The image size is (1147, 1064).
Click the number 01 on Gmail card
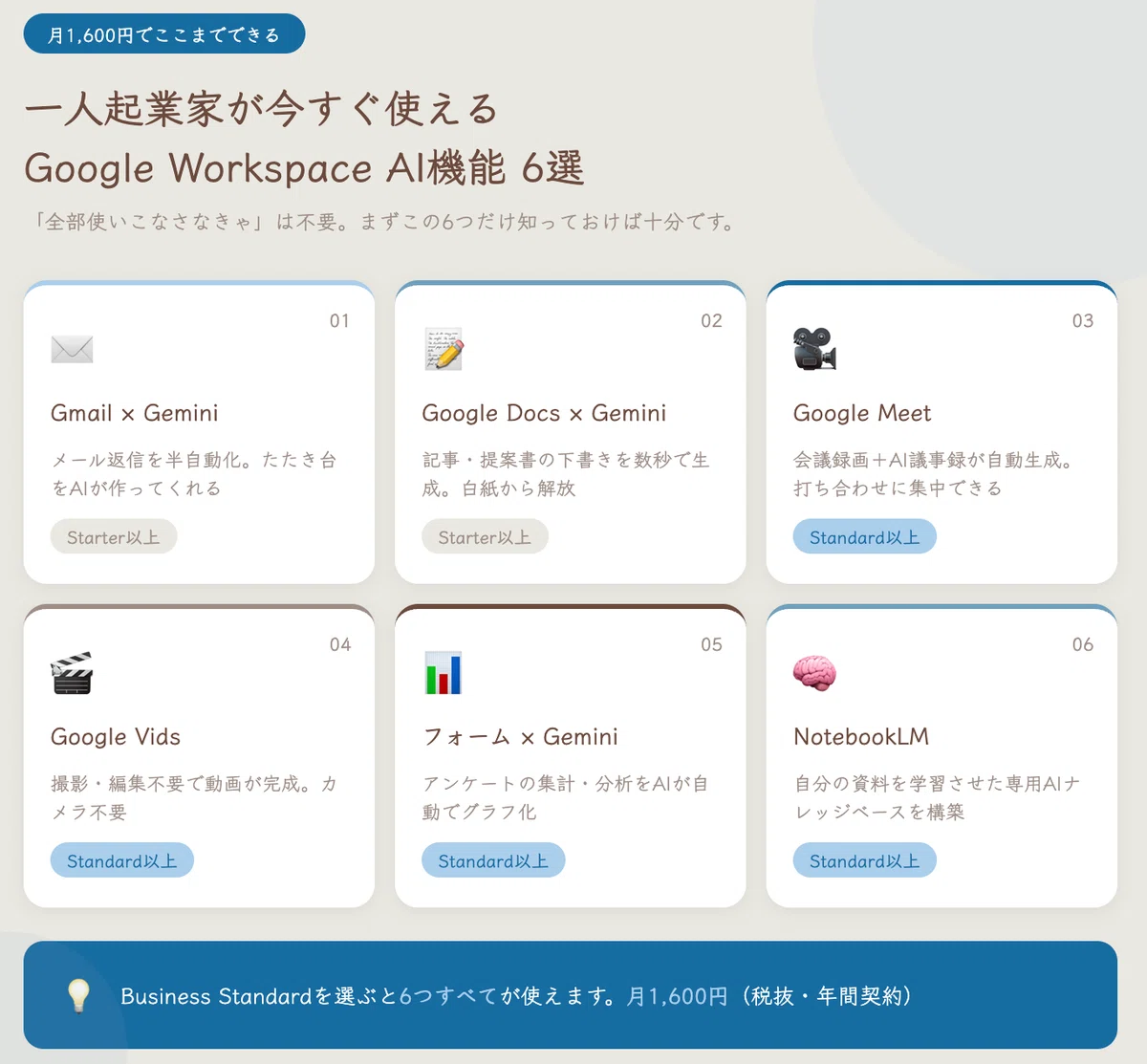pyautogui.click(x=339, y=321)
